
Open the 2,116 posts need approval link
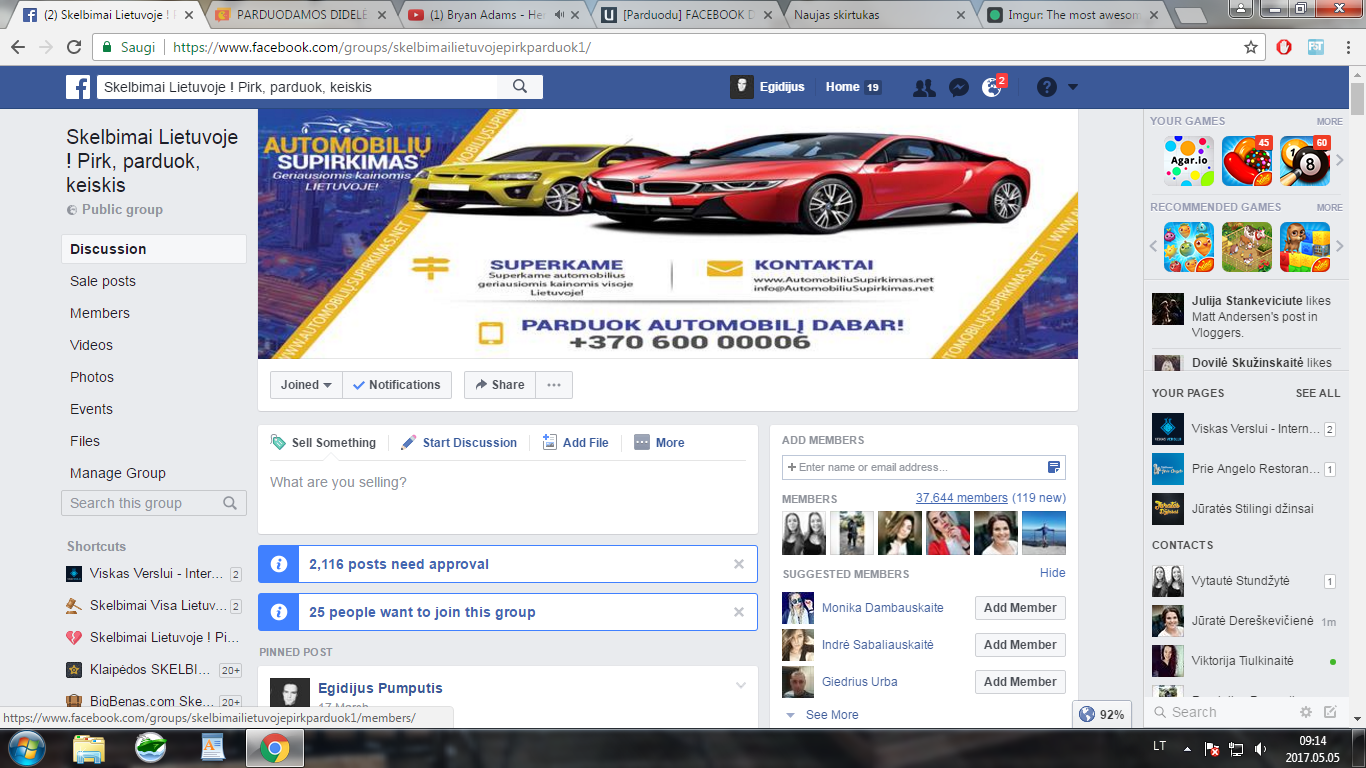click(x=399, y=564)
